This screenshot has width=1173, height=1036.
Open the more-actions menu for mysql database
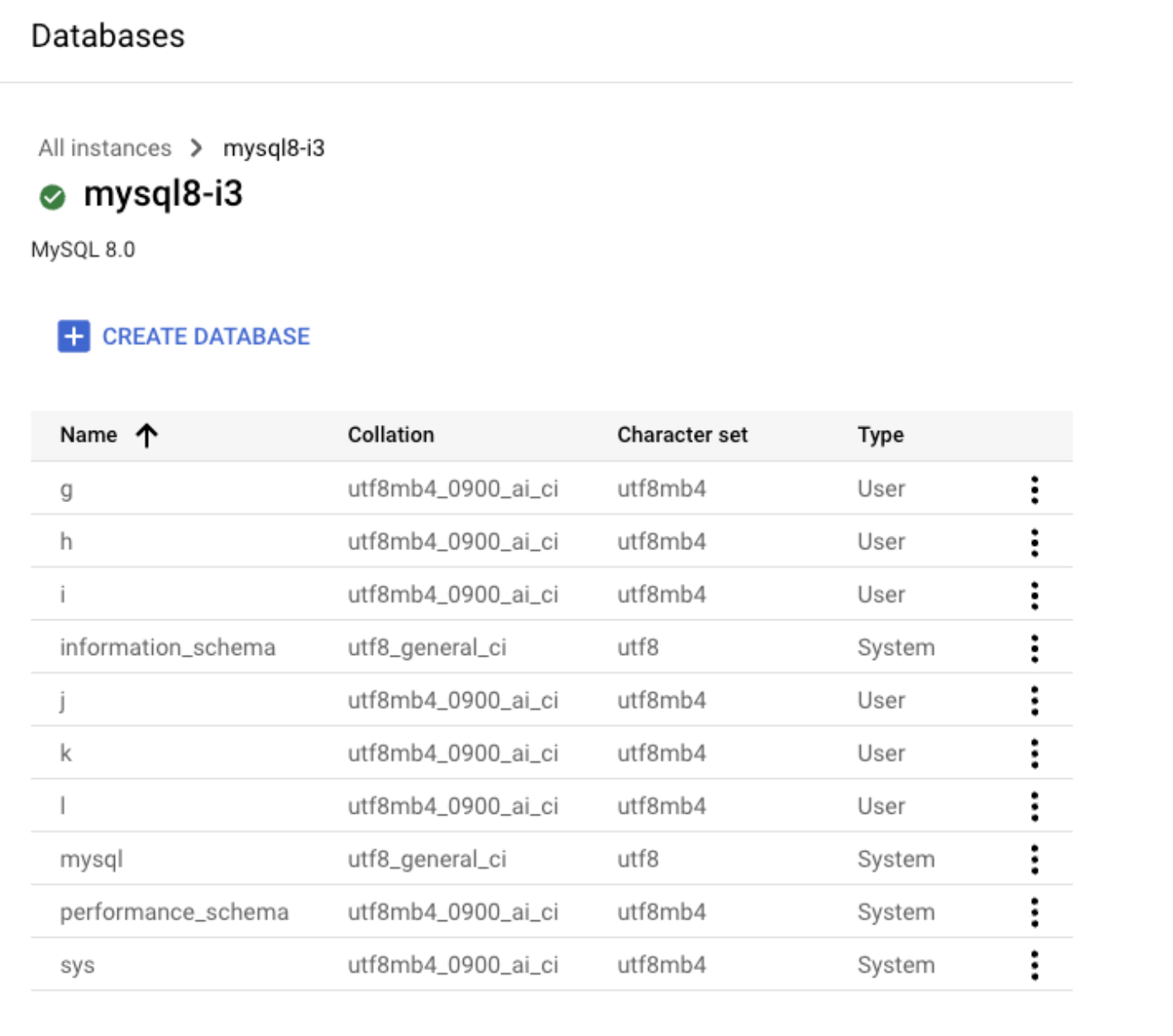point(1034,859)
